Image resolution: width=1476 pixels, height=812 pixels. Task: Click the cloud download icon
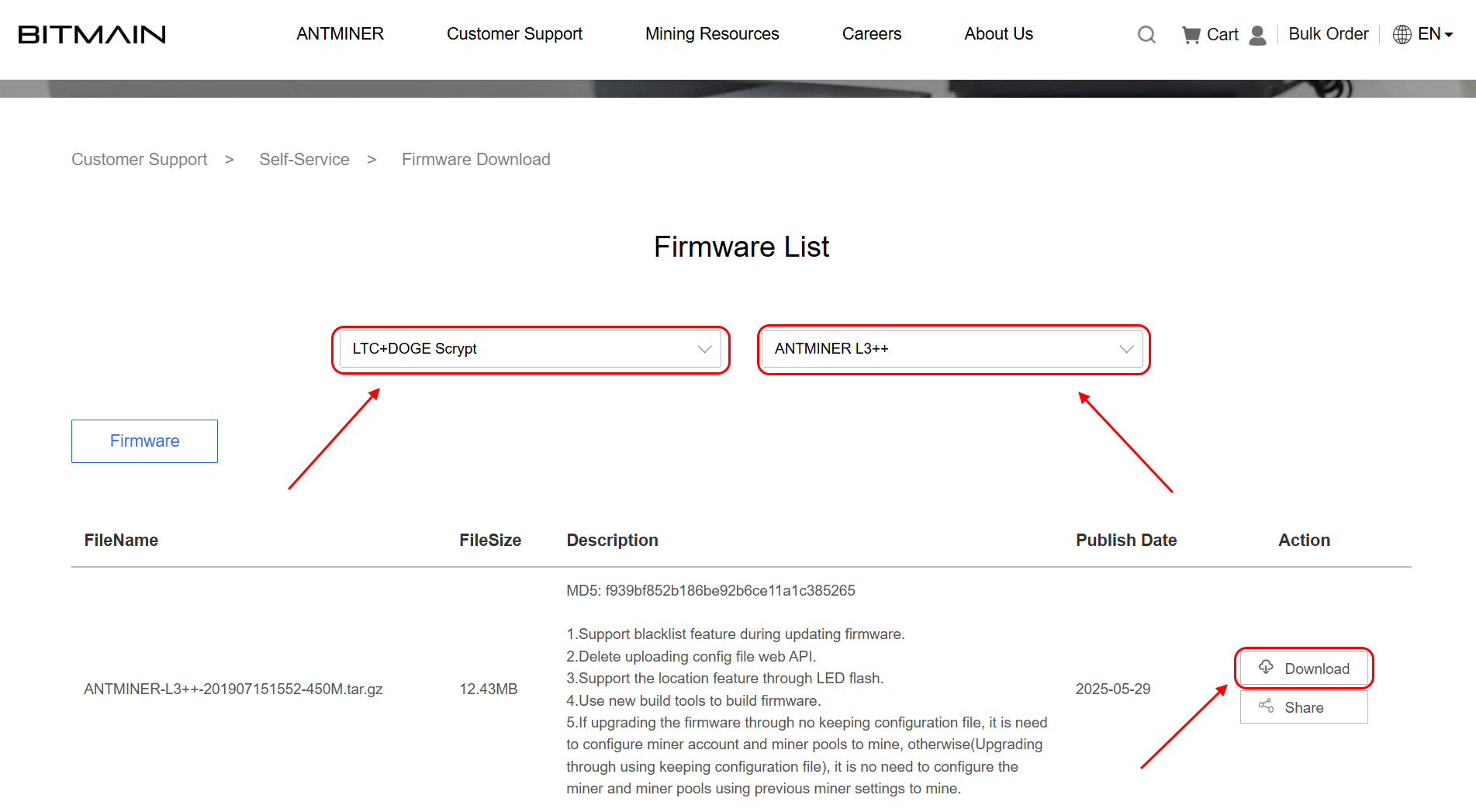click(x=1266, y=667)
